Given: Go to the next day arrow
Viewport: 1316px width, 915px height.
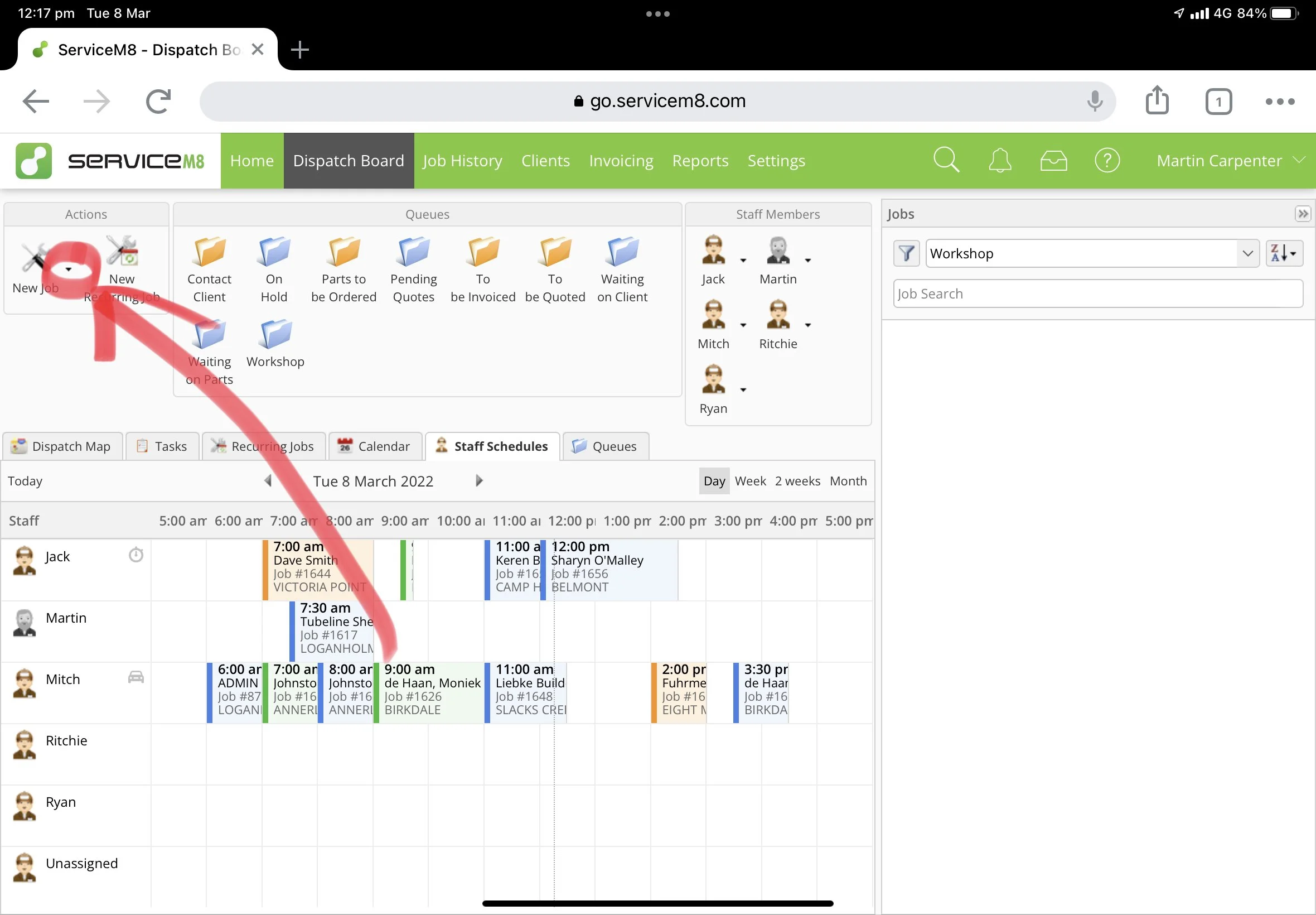Looking at the screenshot, I should click(479, 481).
